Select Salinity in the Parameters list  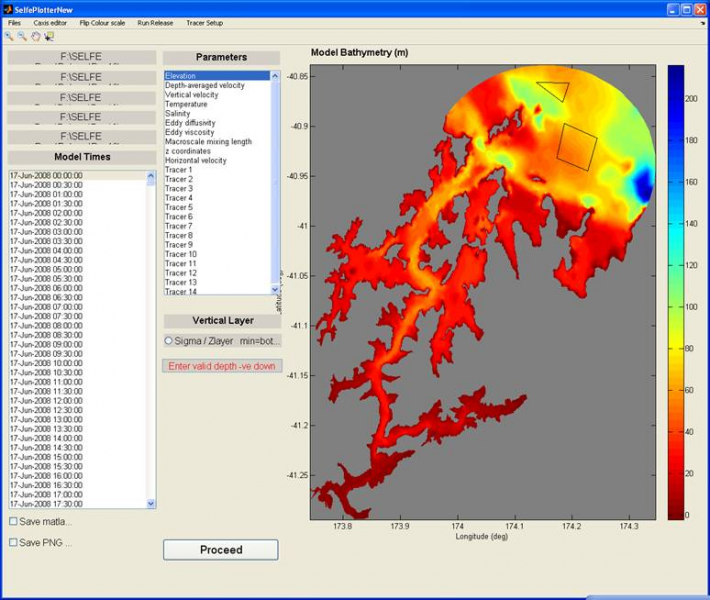(x=179, y=113)
